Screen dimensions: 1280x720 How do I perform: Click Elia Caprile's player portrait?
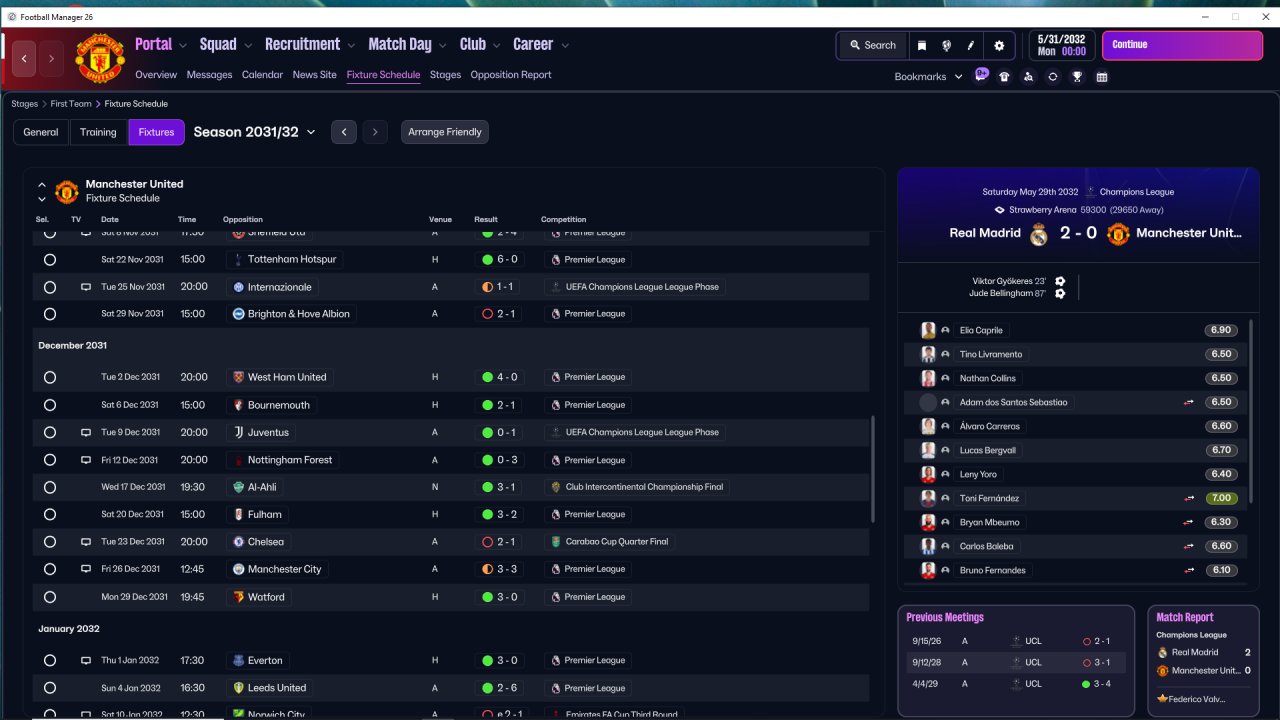coord(928,330)
